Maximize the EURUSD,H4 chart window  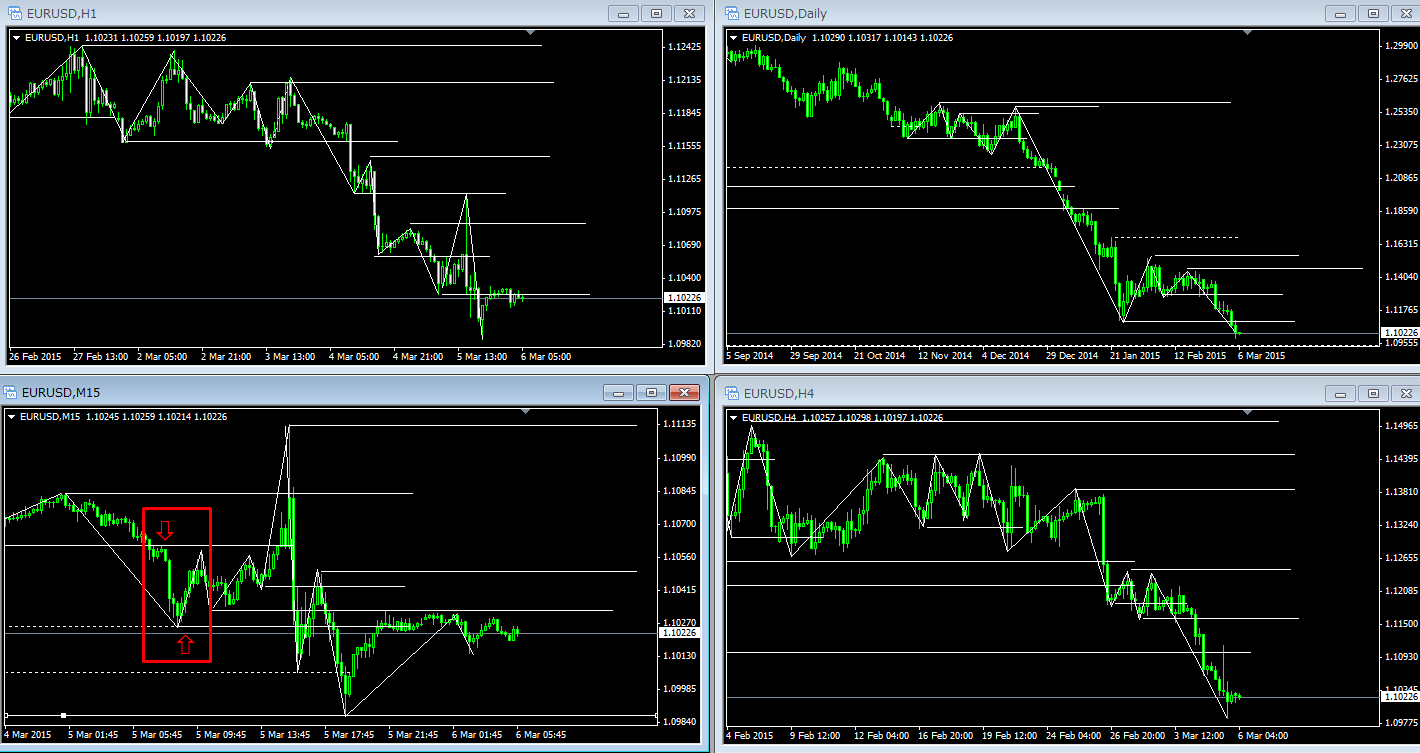tap(1373, 393)
